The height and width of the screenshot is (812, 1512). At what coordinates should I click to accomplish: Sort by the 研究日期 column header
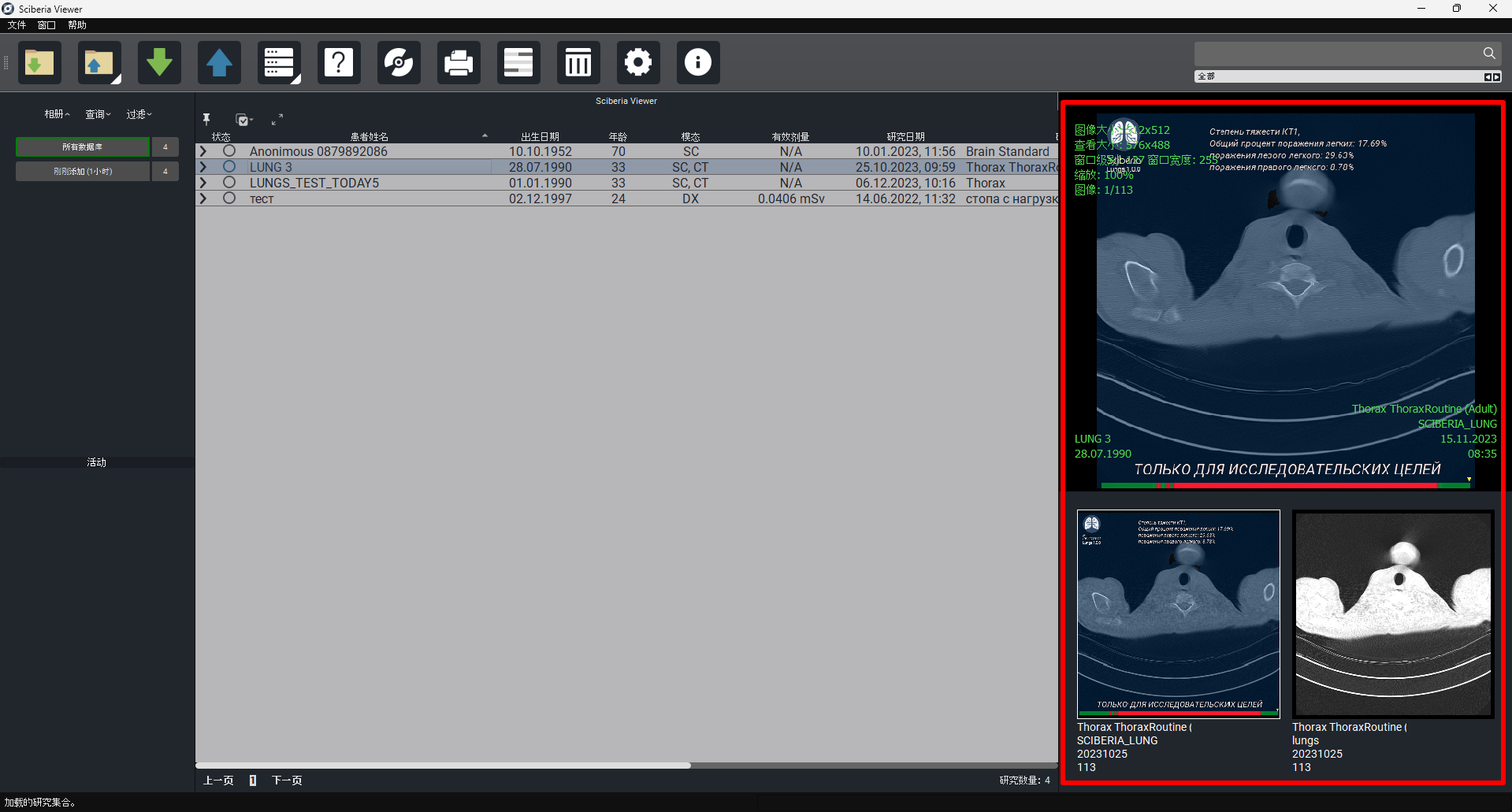point(906,137)
